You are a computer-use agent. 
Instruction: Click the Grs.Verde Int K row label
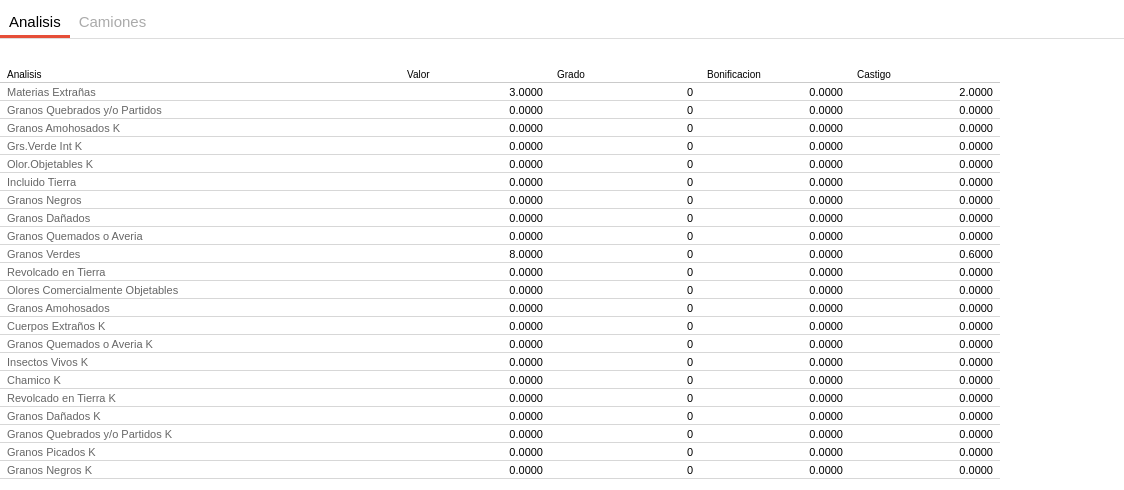pyautogui.click(x=44, y=146)
